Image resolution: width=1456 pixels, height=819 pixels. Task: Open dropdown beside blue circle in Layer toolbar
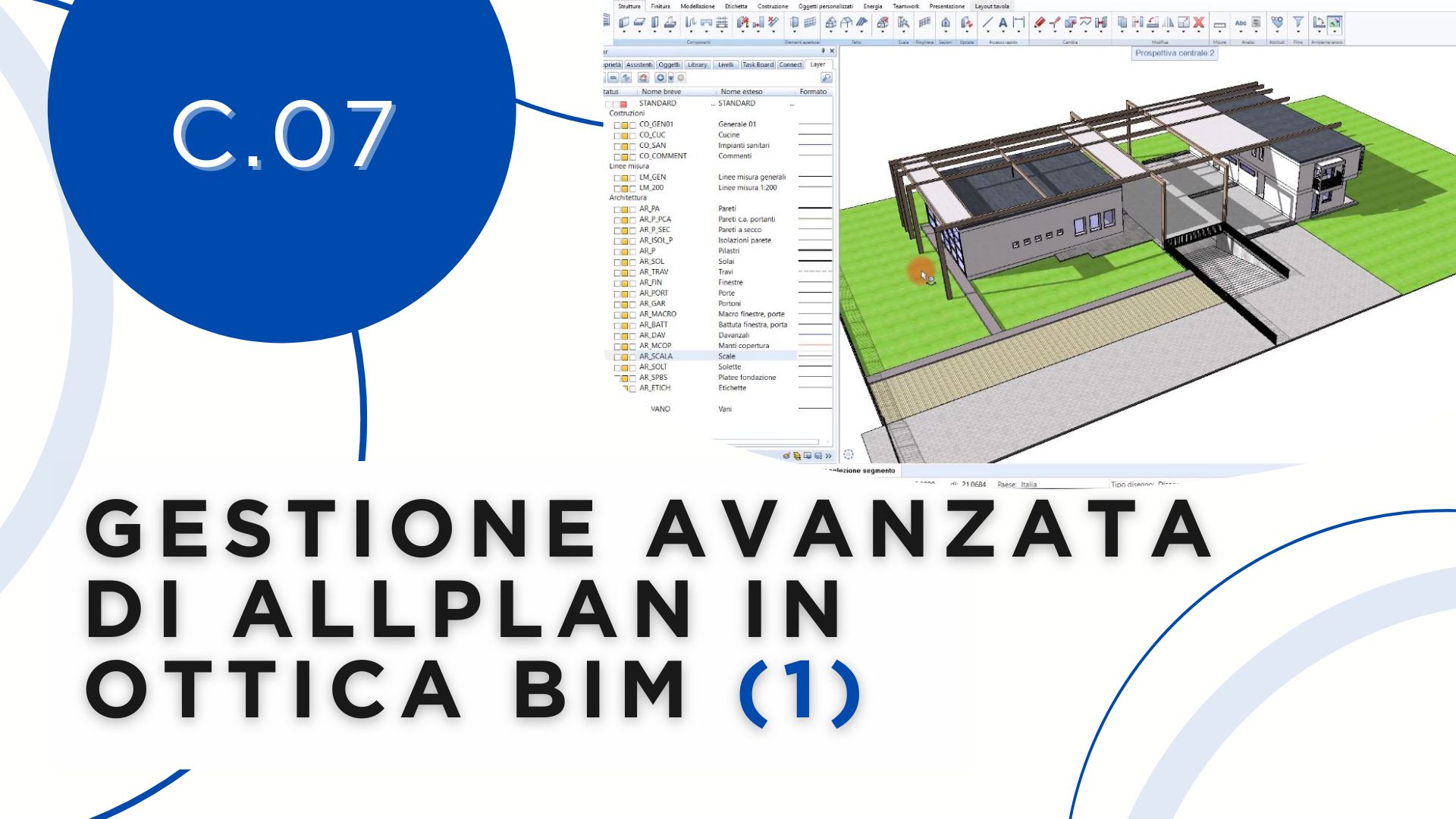[671, 77]
